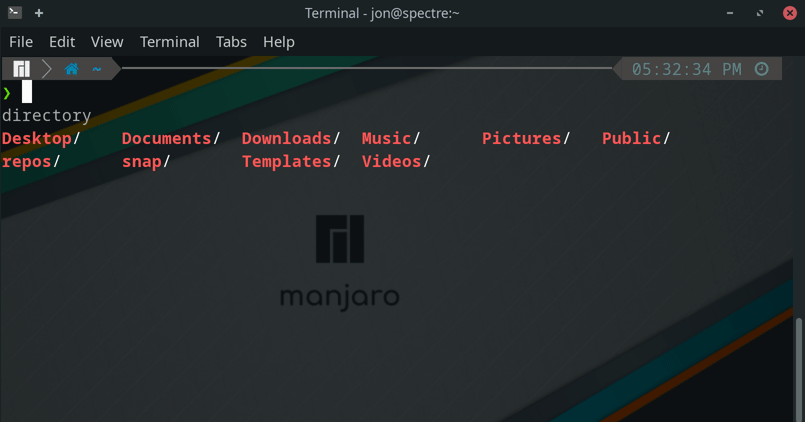Open the View menu
The width and height of the screenshot is (805, 422).
tap(107, 42)
